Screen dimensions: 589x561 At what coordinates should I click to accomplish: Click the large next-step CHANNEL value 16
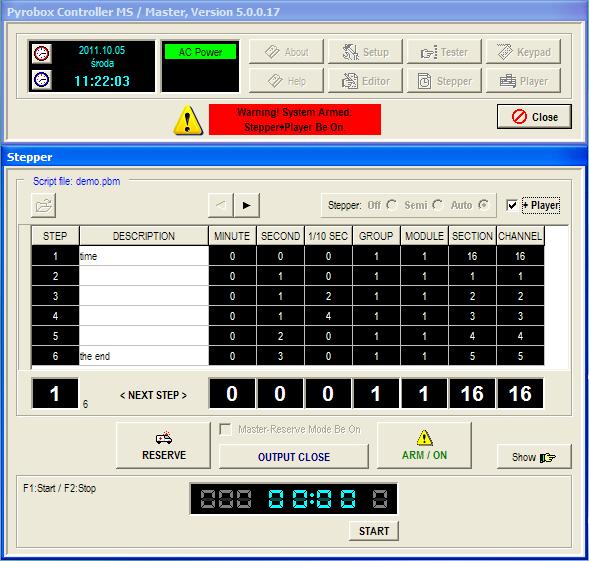point(520,393)
